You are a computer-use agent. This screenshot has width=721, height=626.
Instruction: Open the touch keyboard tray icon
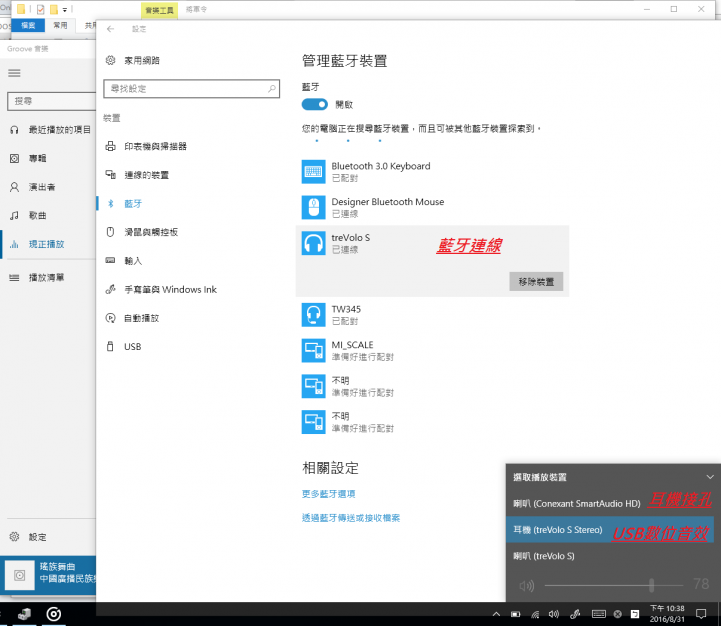(599, 614)
